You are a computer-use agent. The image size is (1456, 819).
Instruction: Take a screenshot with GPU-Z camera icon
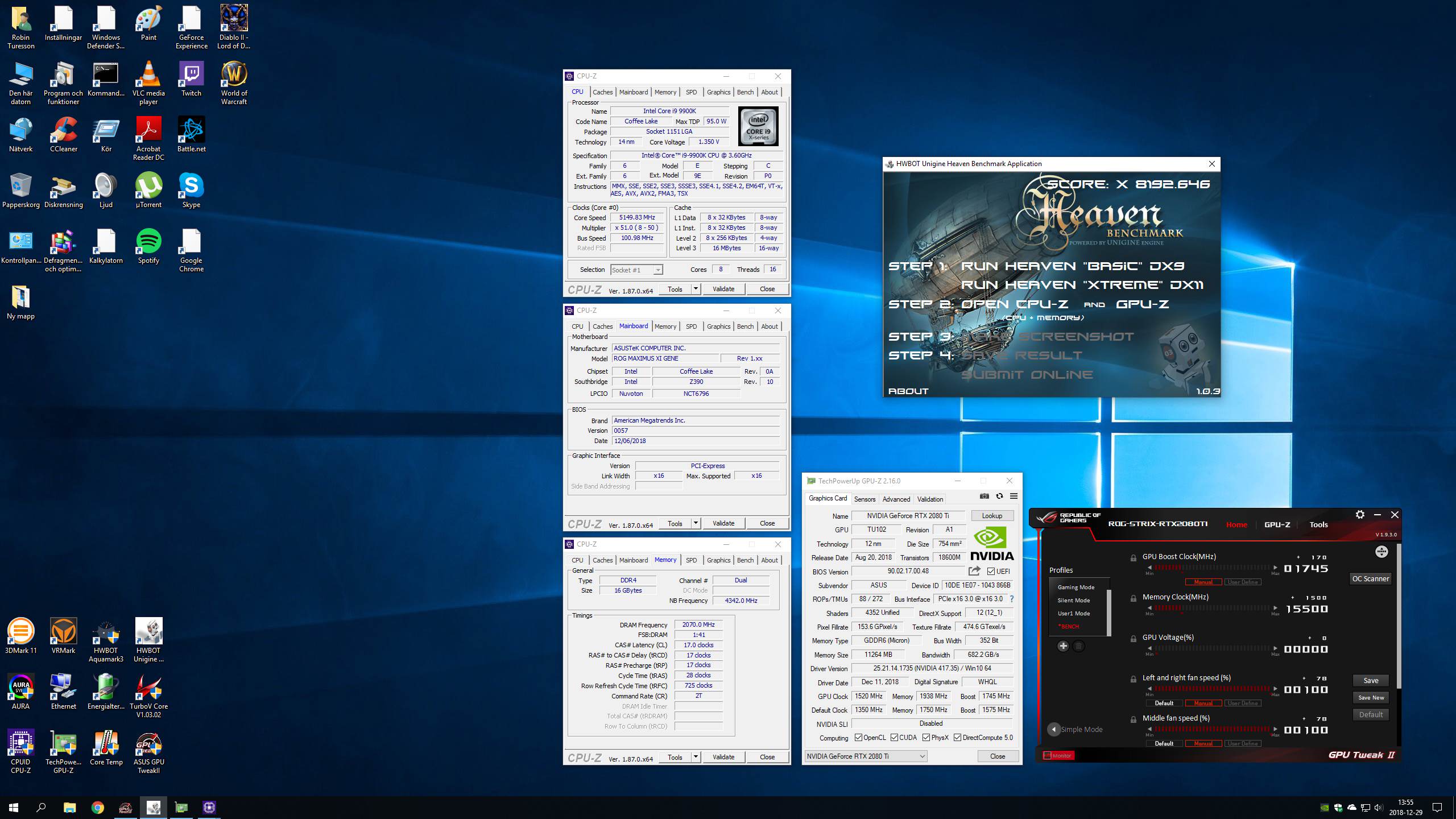click(x=985, y=496)
